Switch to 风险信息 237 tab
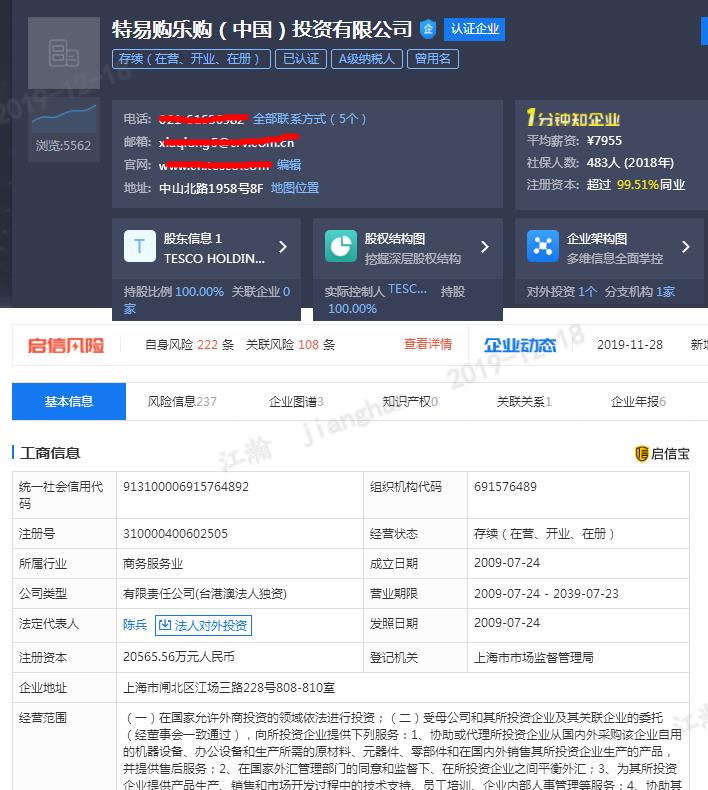Viewport: 708px width, 790px height. click(182, 402)
